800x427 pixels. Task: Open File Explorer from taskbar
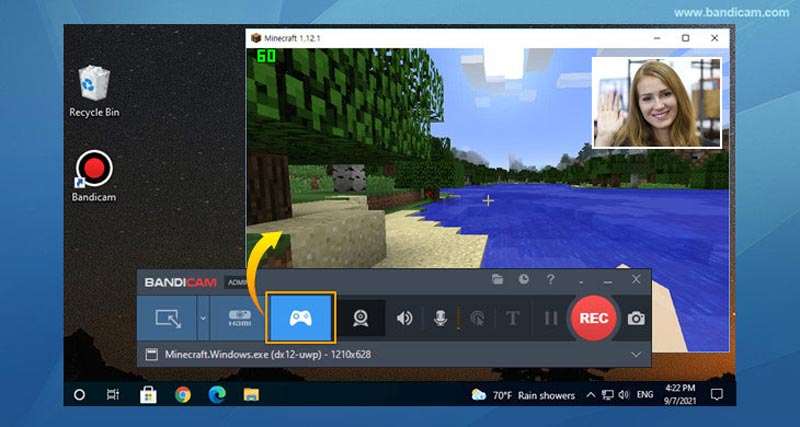point(251,394)
